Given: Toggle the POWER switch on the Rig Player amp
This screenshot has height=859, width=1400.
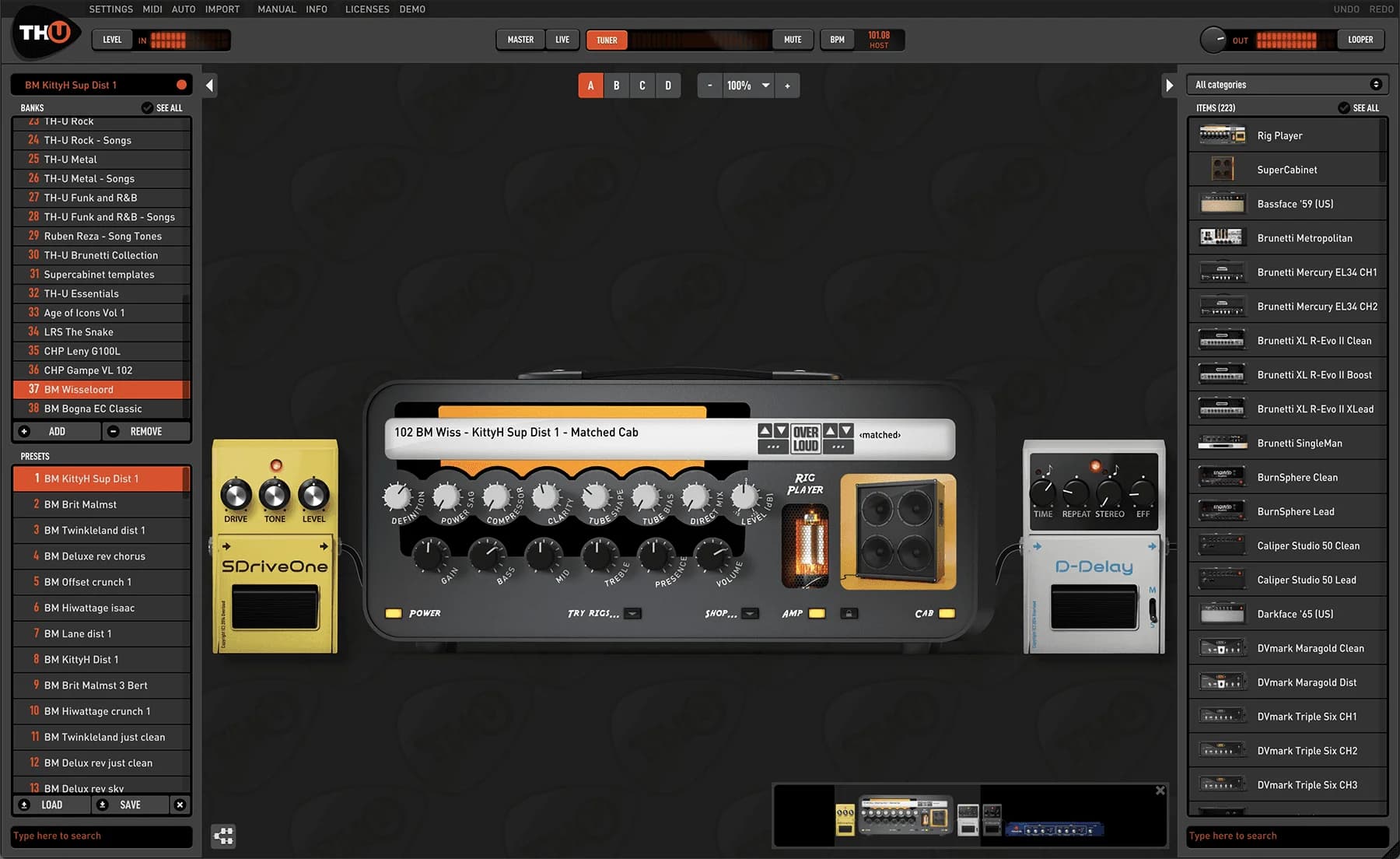Looking at the screenshot, I should pos(394,613).
